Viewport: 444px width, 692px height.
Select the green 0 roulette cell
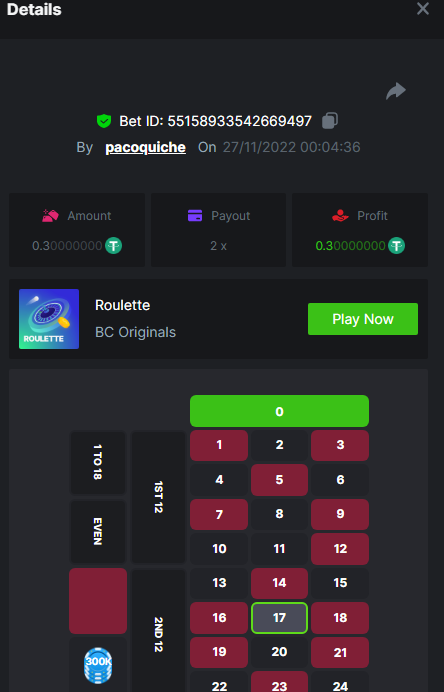coord(279,411)
